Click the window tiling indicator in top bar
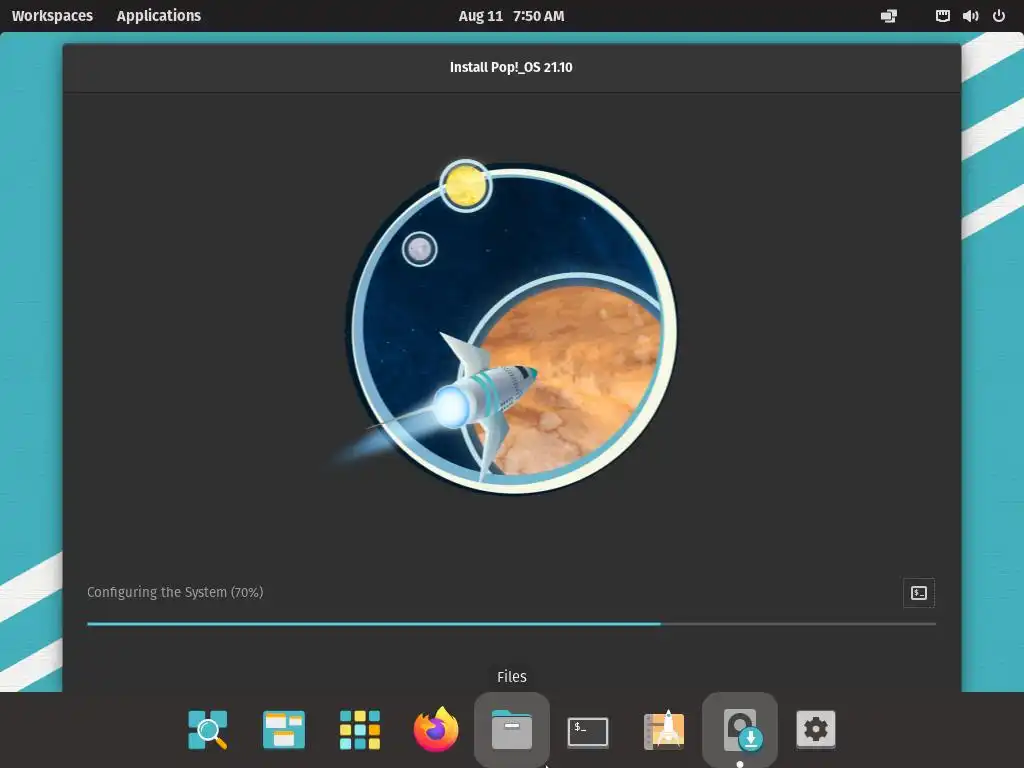 (889, 16)
